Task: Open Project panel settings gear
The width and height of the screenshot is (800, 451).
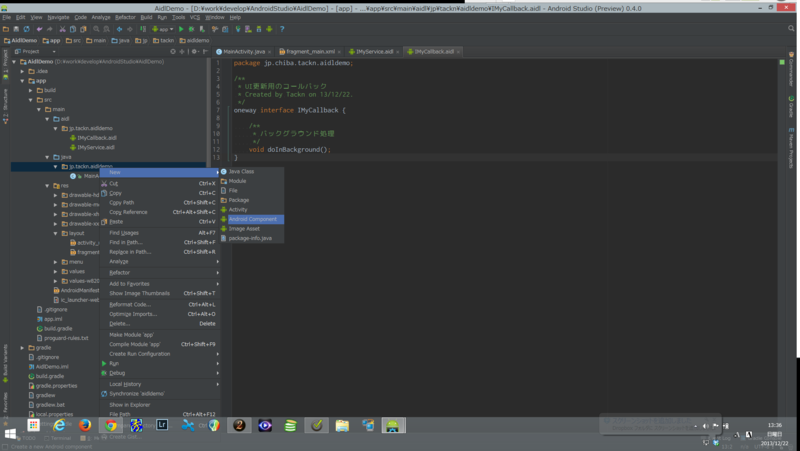Action: coord(194,52)
